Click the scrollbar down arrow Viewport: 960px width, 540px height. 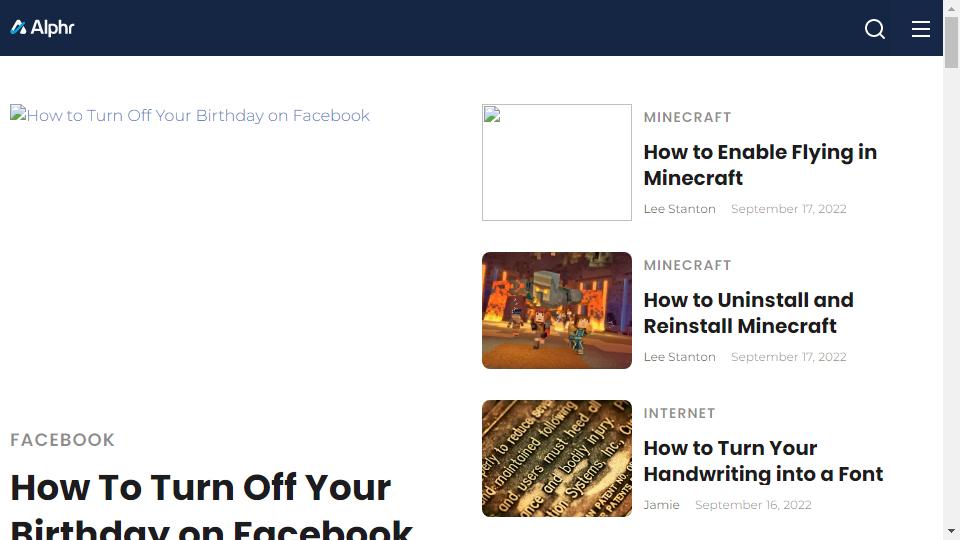951,531
